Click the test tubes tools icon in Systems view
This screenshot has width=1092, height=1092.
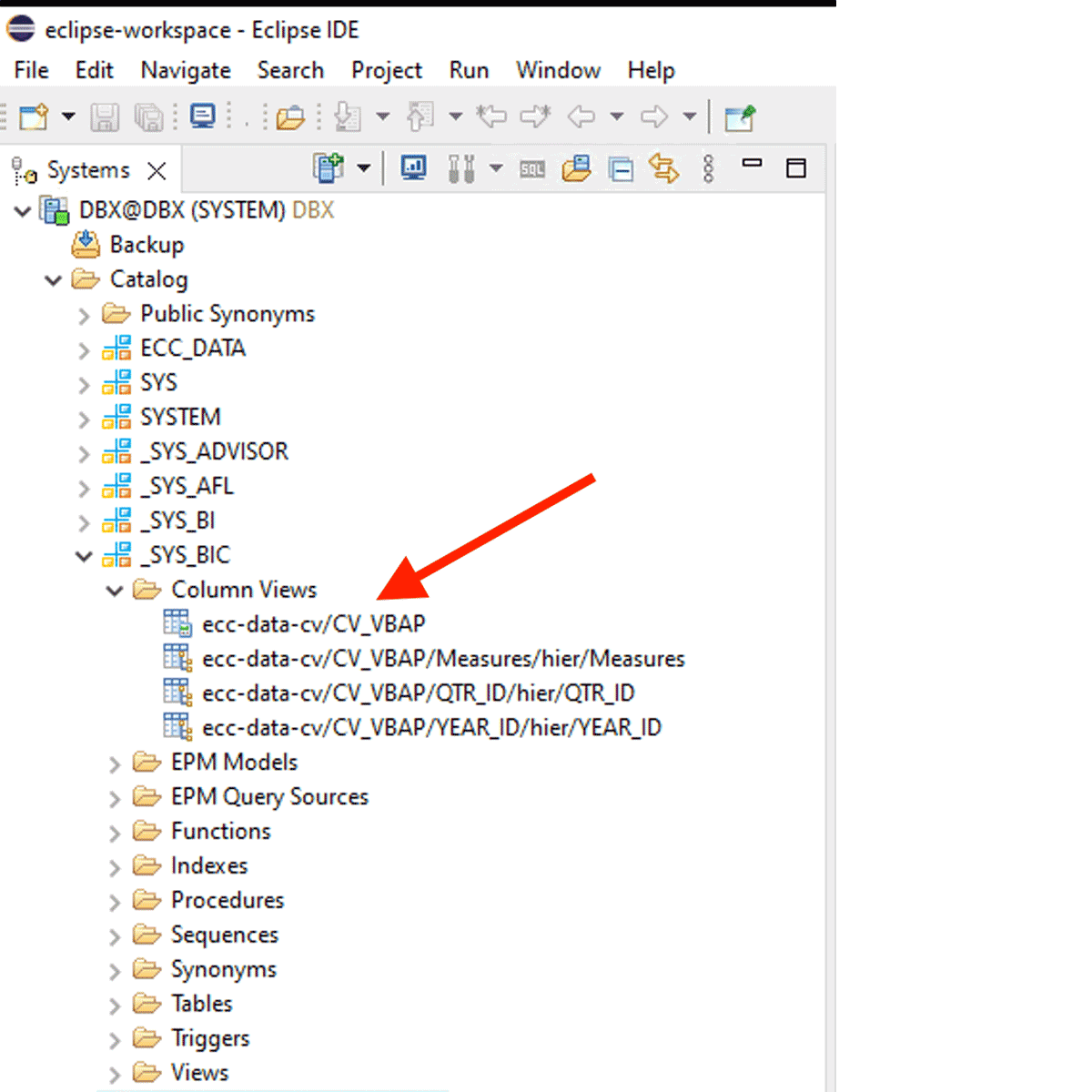click(x=461, y=168)
